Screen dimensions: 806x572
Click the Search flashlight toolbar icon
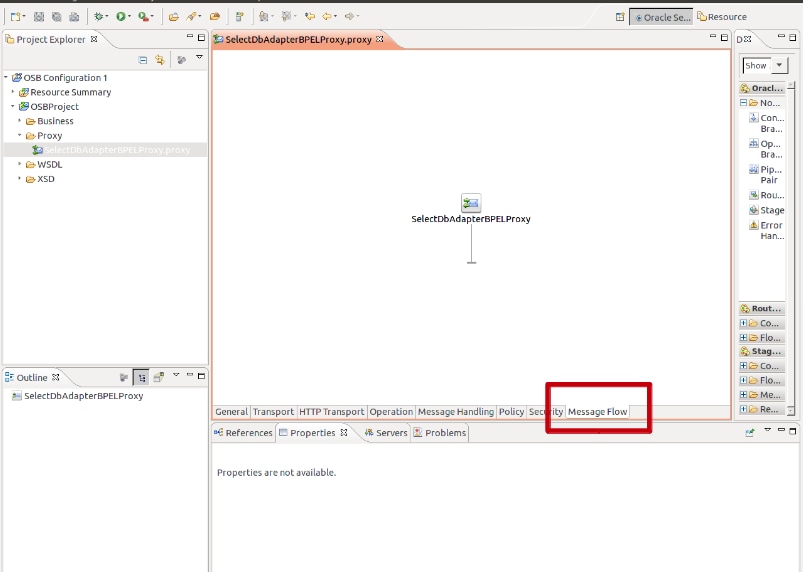pyautogui.click(x=192, y=17)
